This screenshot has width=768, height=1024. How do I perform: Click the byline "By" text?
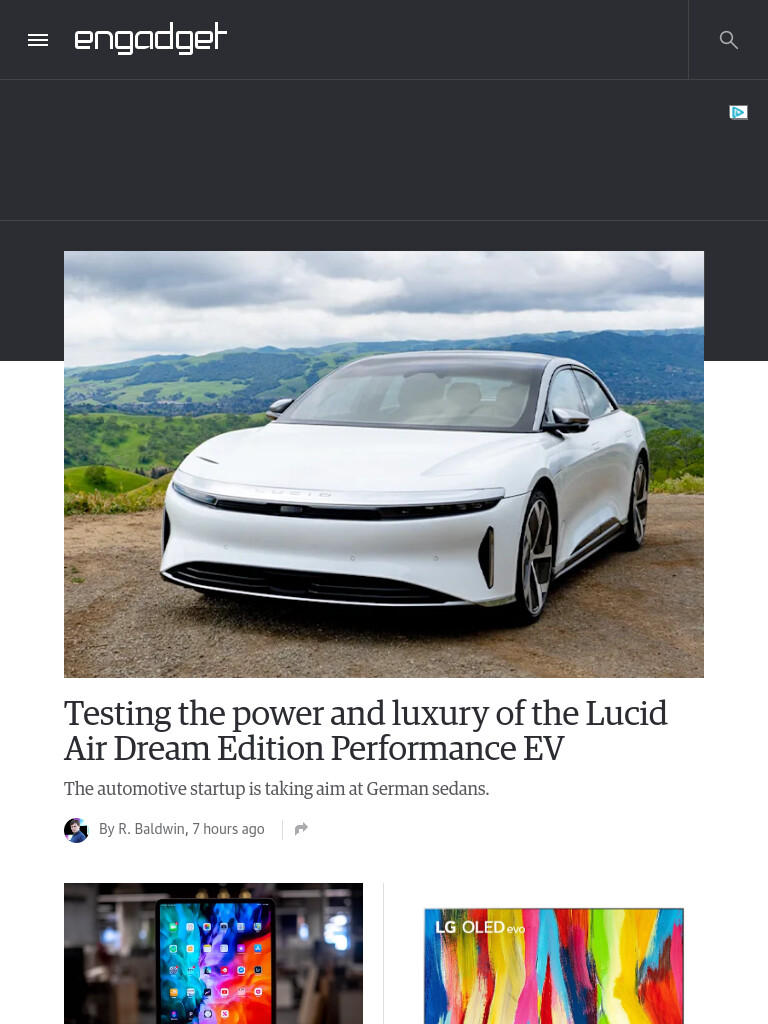(x=106, y=829)
